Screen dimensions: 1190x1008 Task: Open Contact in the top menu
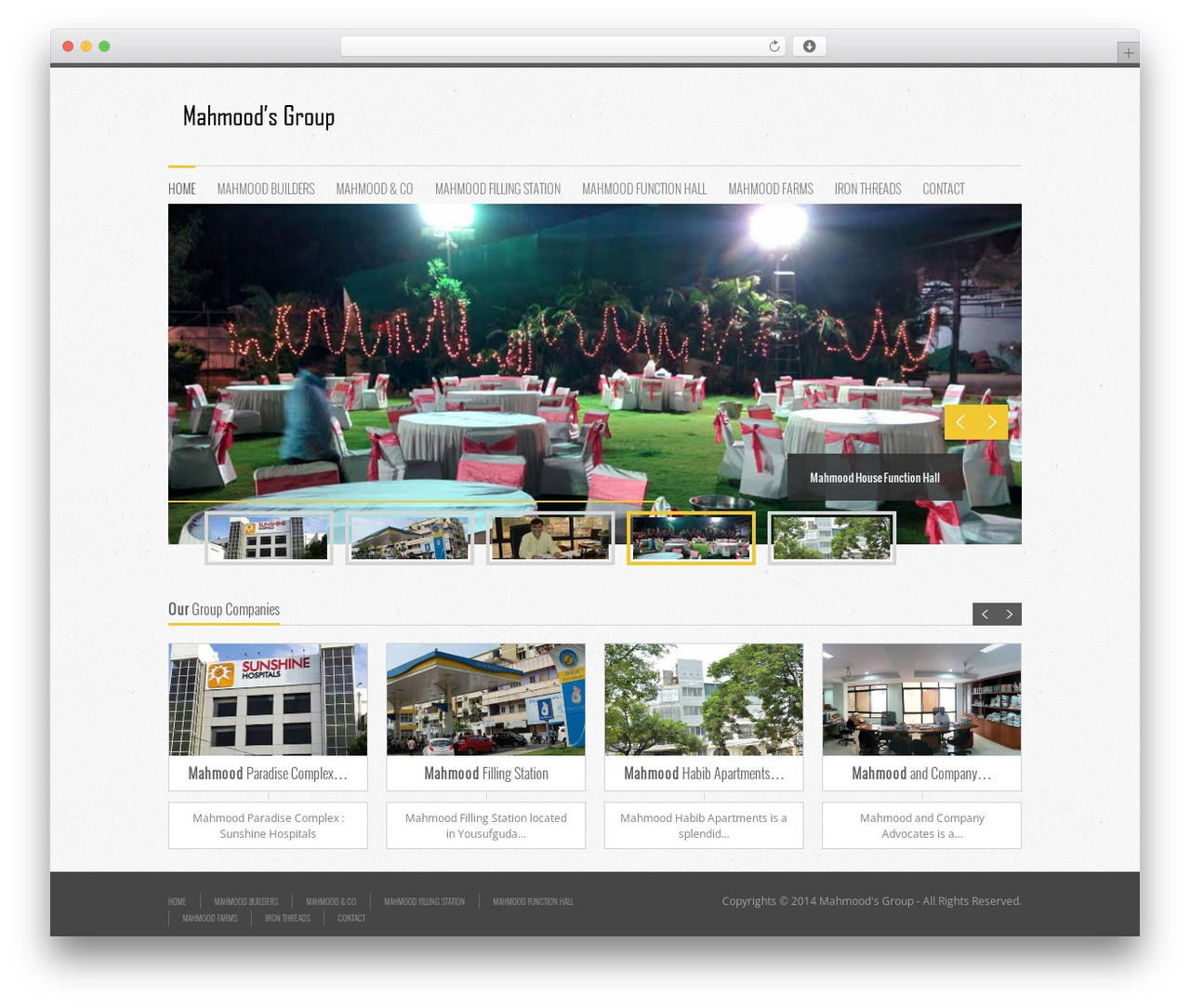[x=944, y=189]
